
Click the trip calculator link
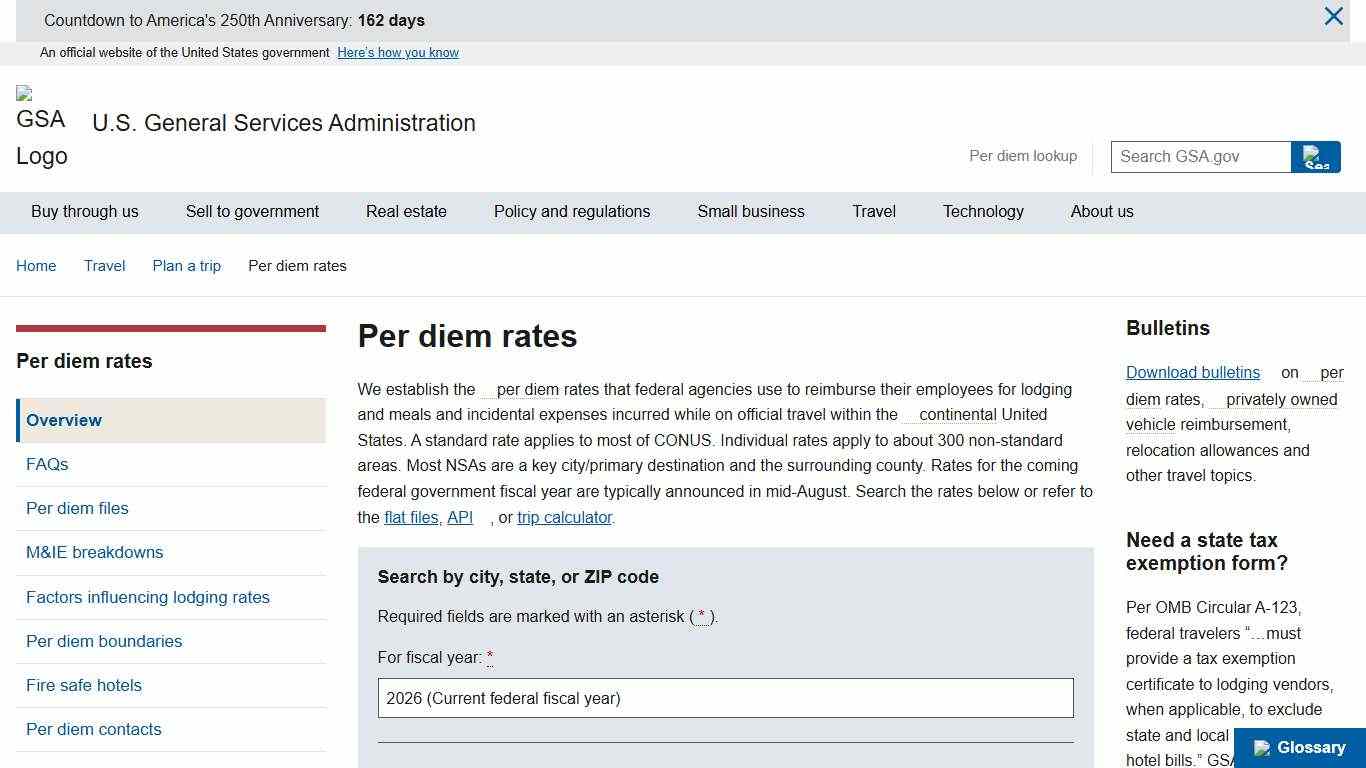click(x=564, y=517)
